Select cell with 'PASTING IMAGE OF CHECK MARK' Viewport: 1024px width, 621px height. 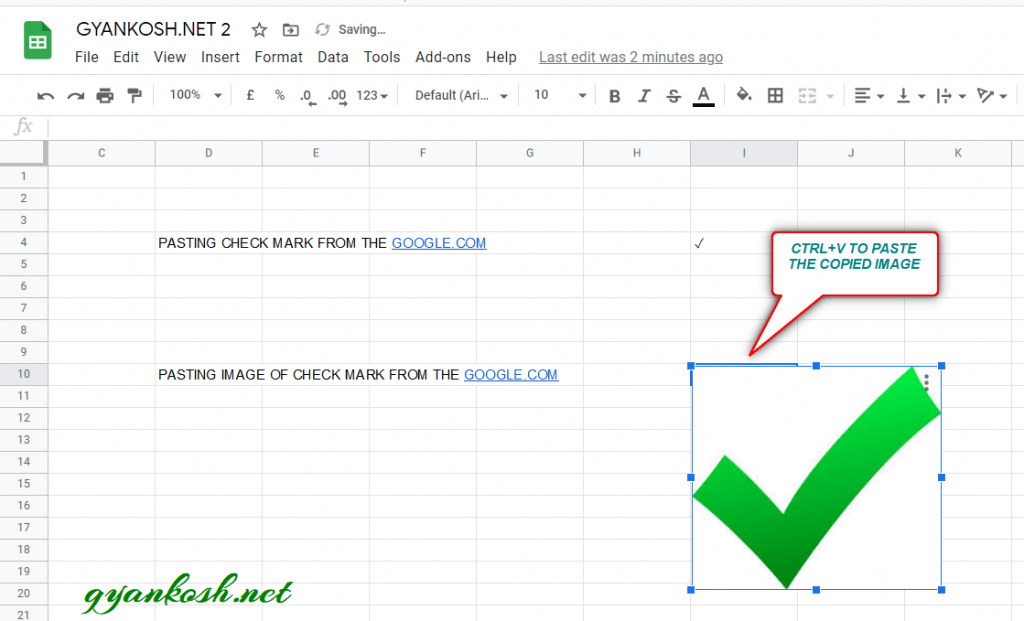coord(208,375)
